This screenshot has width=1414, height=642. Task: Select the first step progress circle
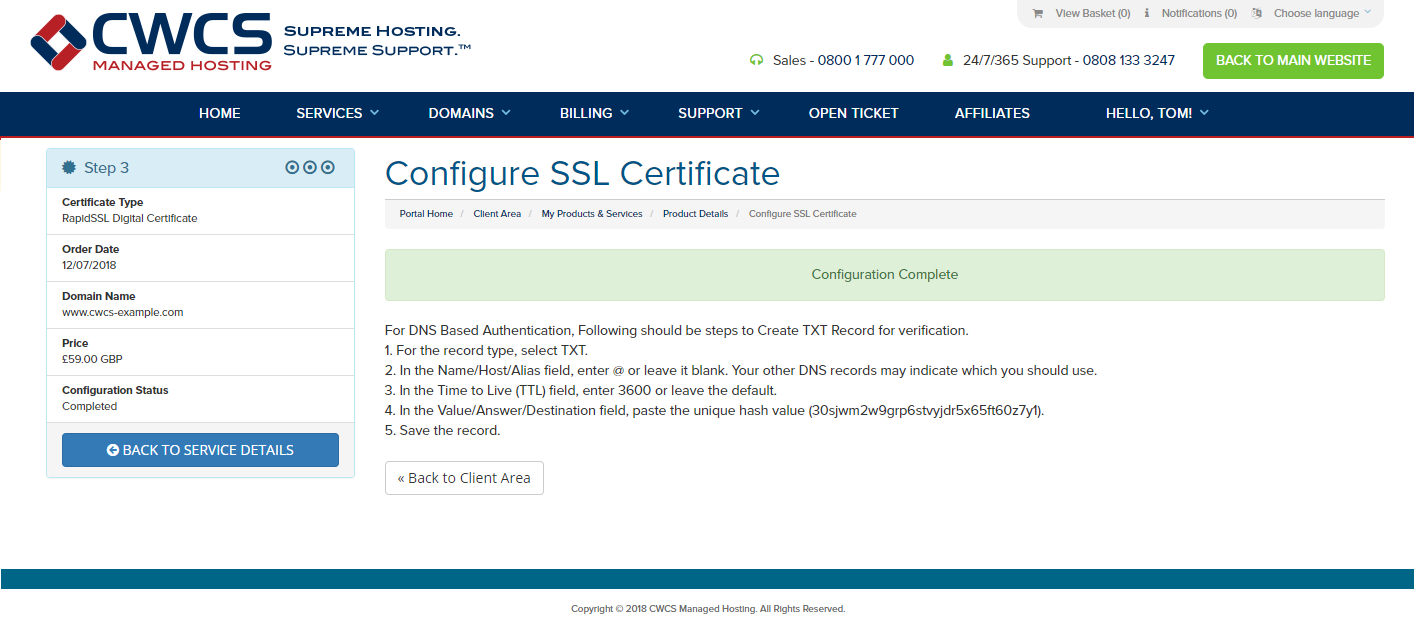pos(292,168)
